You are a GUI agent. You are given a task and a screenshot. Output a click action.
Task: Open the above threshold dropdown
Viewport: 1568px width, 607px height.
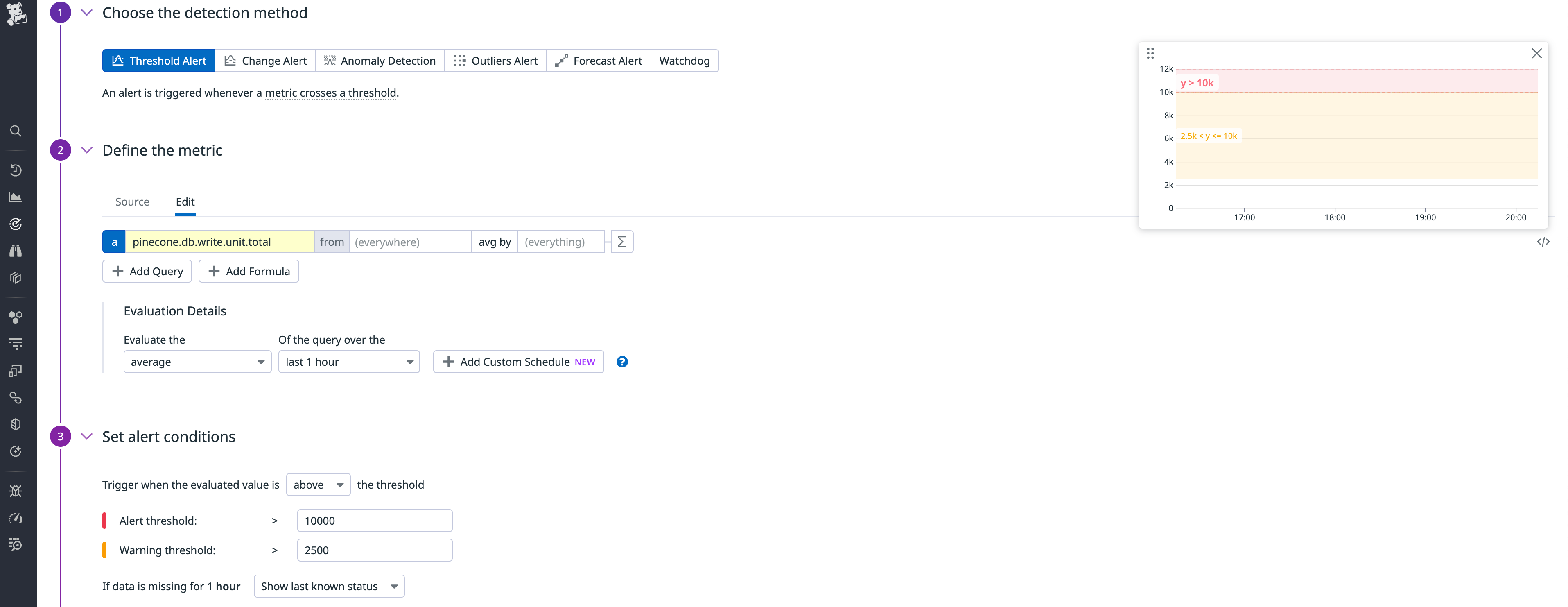pos(318,485)
